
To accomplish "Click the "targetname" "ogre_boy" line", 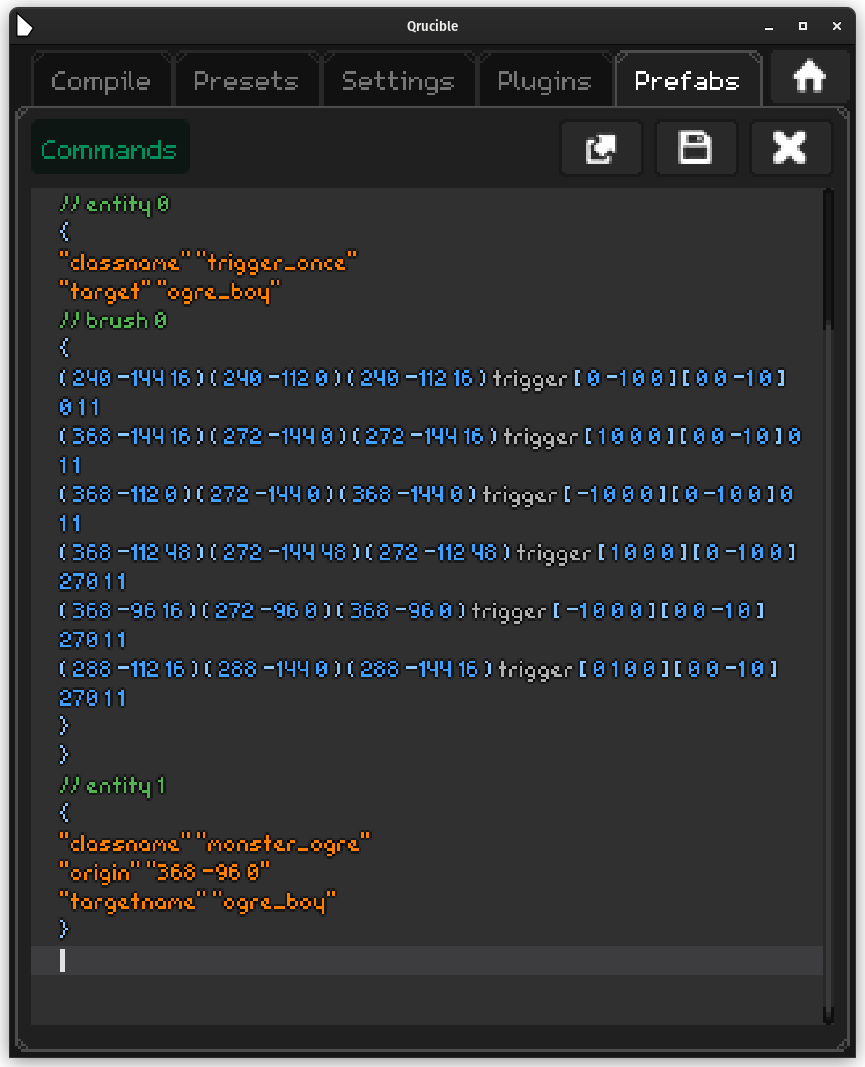I will tap(197, 902).
